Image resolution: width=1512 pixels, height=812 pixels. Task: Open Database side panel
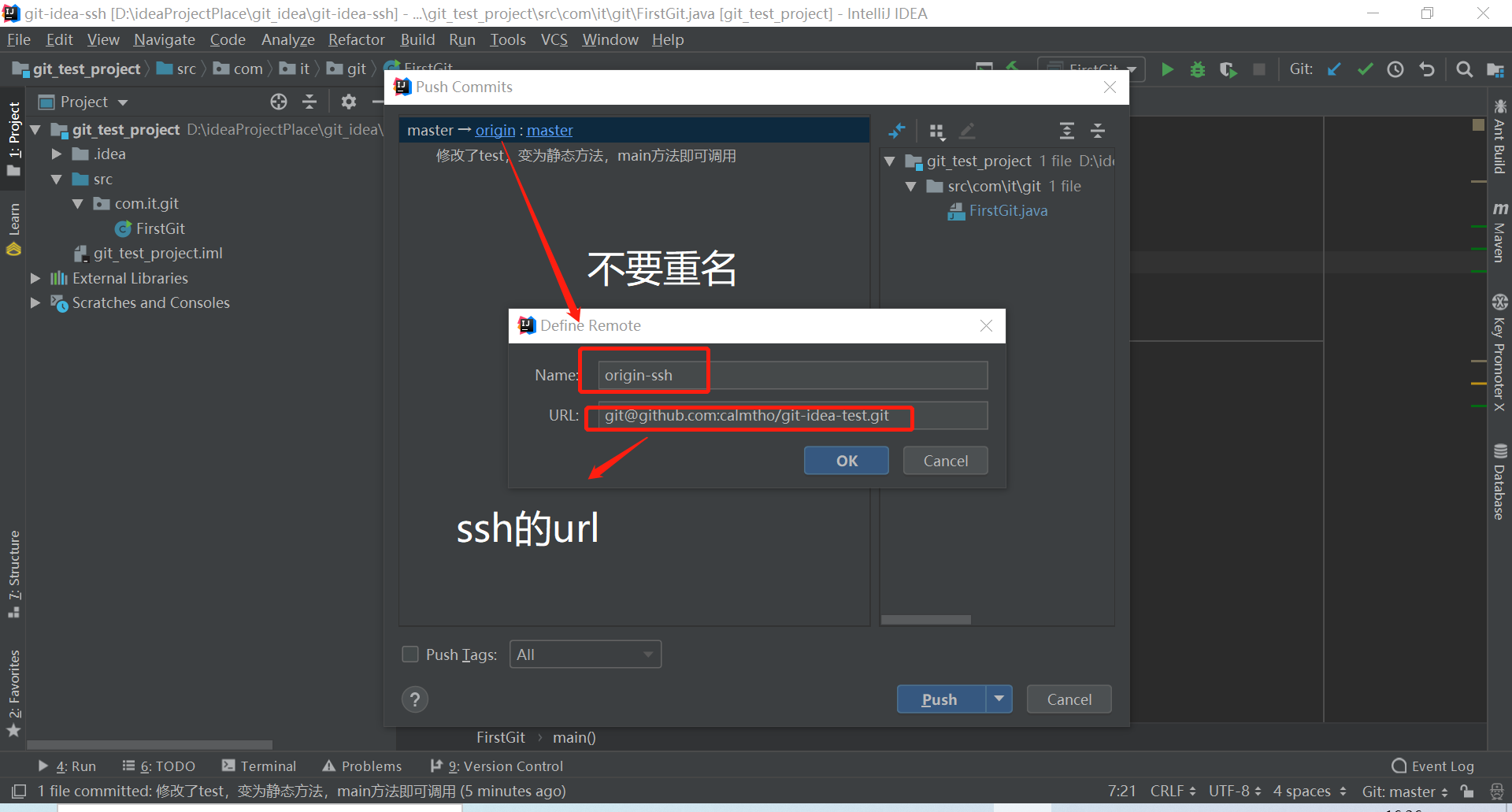(1499, 482)
